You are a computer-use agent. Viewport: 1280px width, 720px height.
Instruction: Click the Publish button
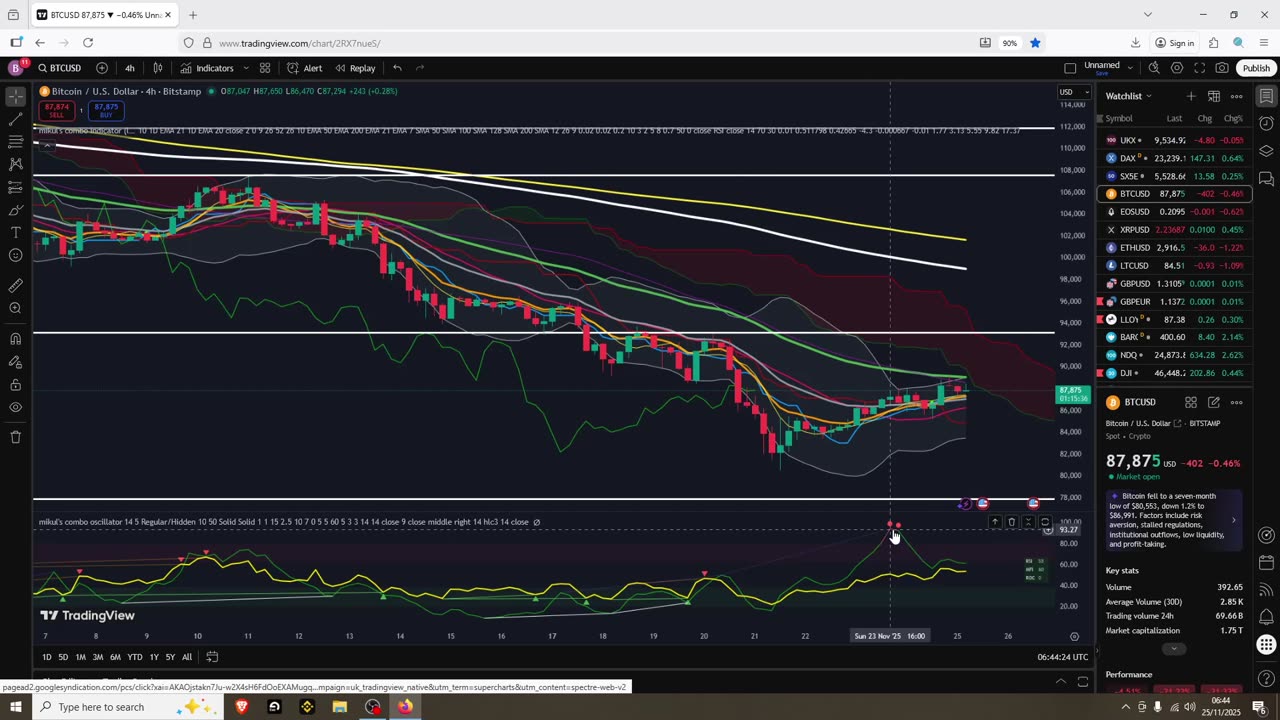pos(1256,68)
